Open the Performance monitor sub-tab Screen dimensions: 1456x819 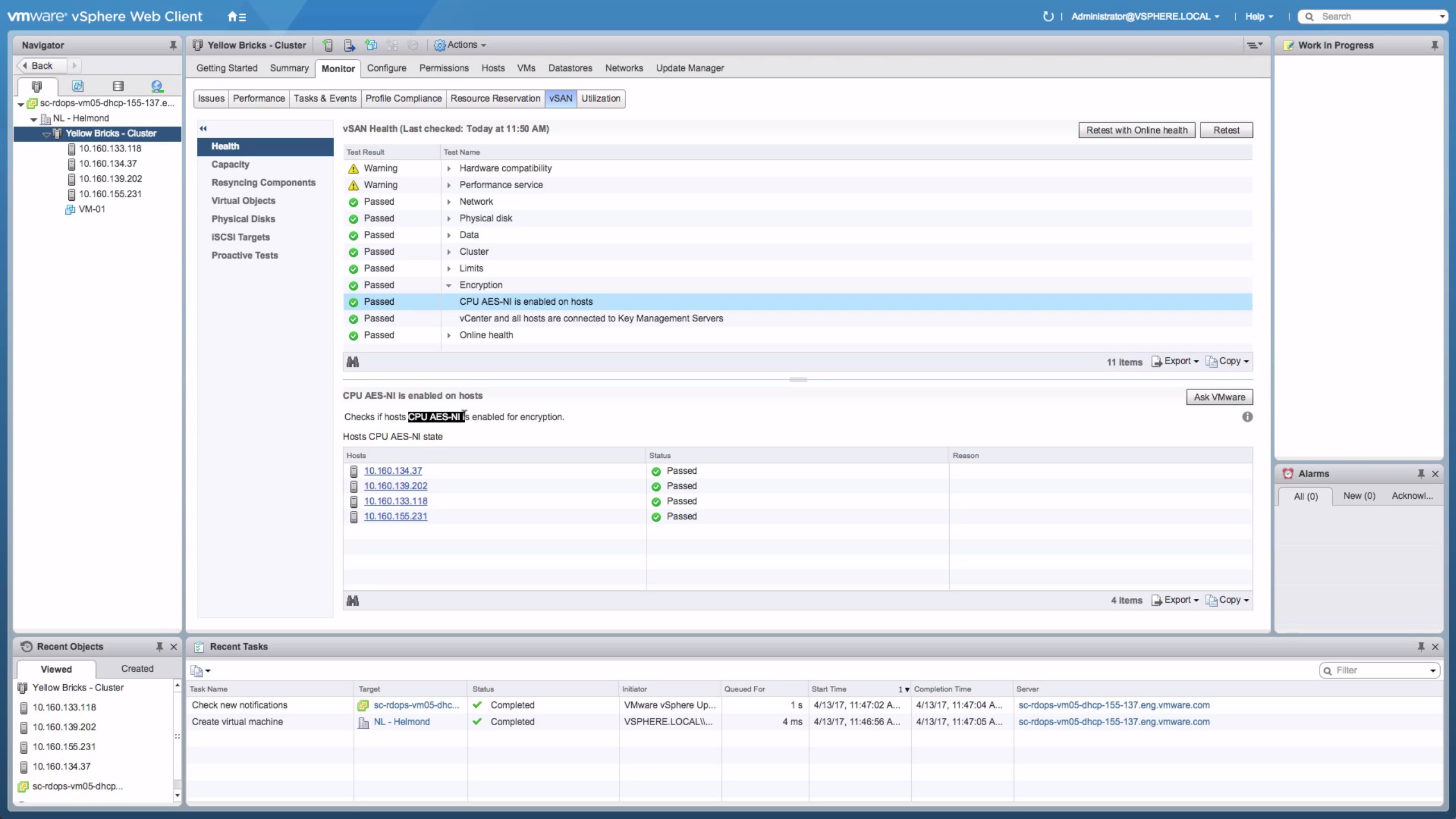(259, 98)
